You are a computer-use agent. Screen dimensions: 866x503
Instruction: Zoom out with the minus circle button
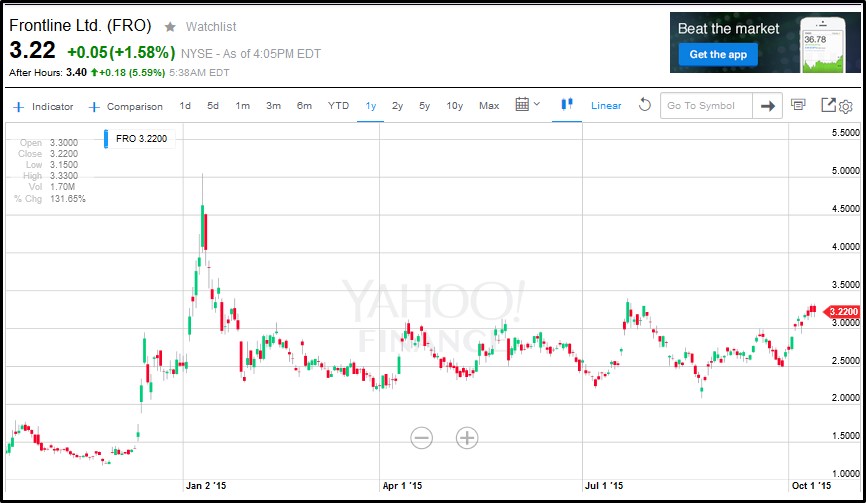pyautogui.click(x=421, y=438)
